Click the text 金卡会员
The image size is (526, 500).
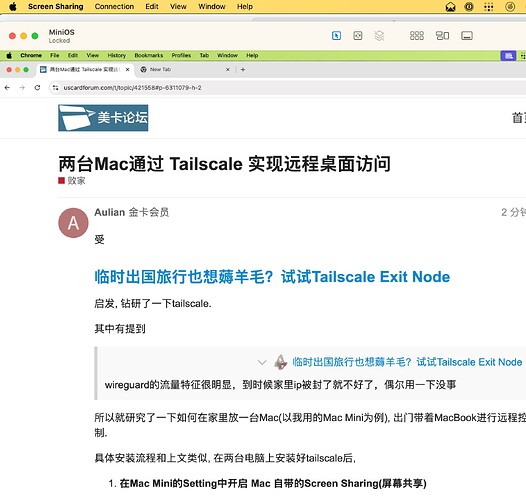pos(149,212)
